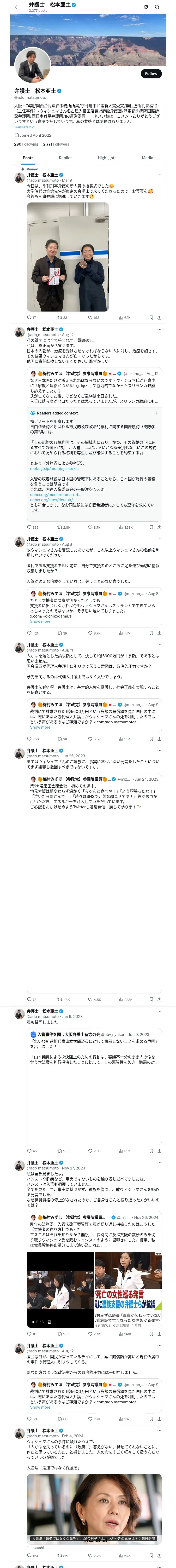Switch to the Replies tab
Image resolution: width=176 pixels, height=1568 pixels.
(65, 158)
